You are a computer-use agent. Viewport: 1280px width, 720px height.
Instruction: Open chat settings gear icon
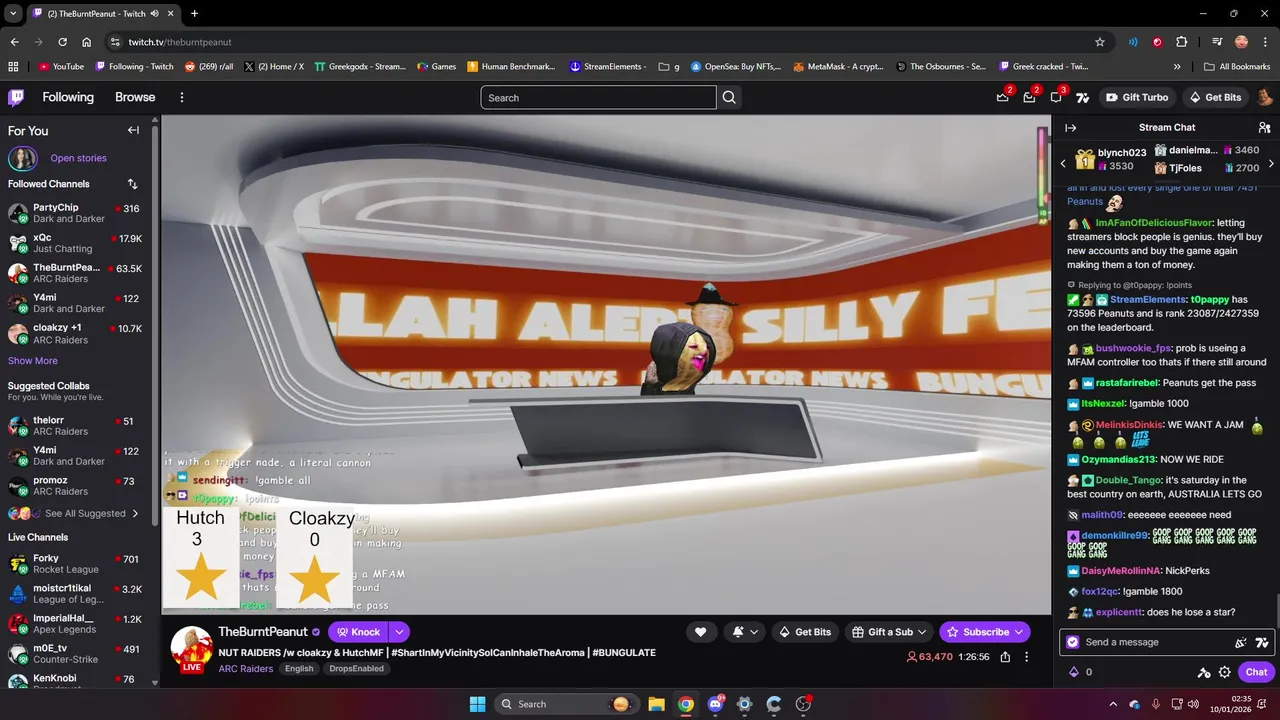click(1225, 672)
